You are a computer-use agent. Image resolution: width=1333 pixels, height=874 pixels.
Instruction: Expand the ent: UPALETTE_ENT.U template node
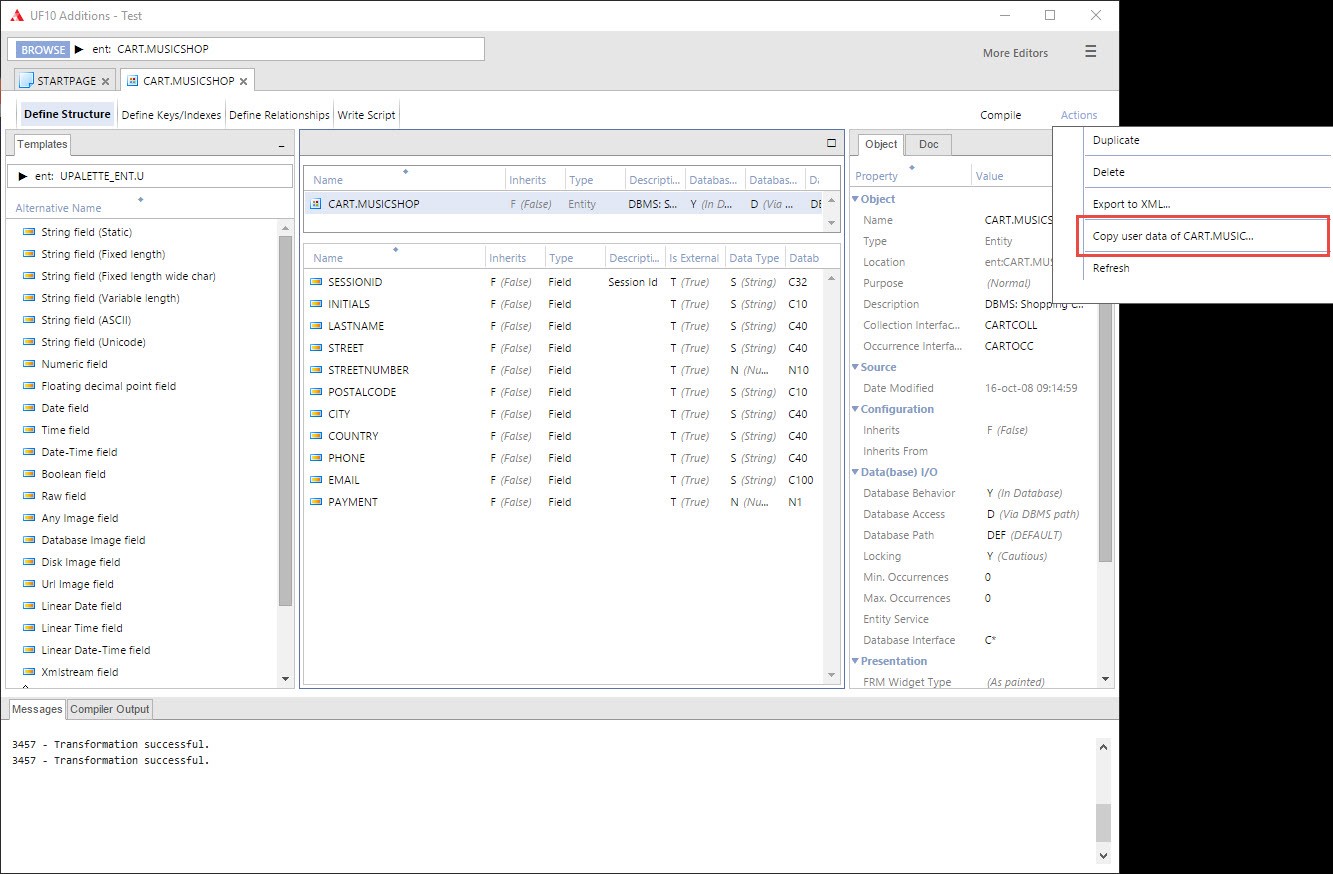tap(22, 178)
